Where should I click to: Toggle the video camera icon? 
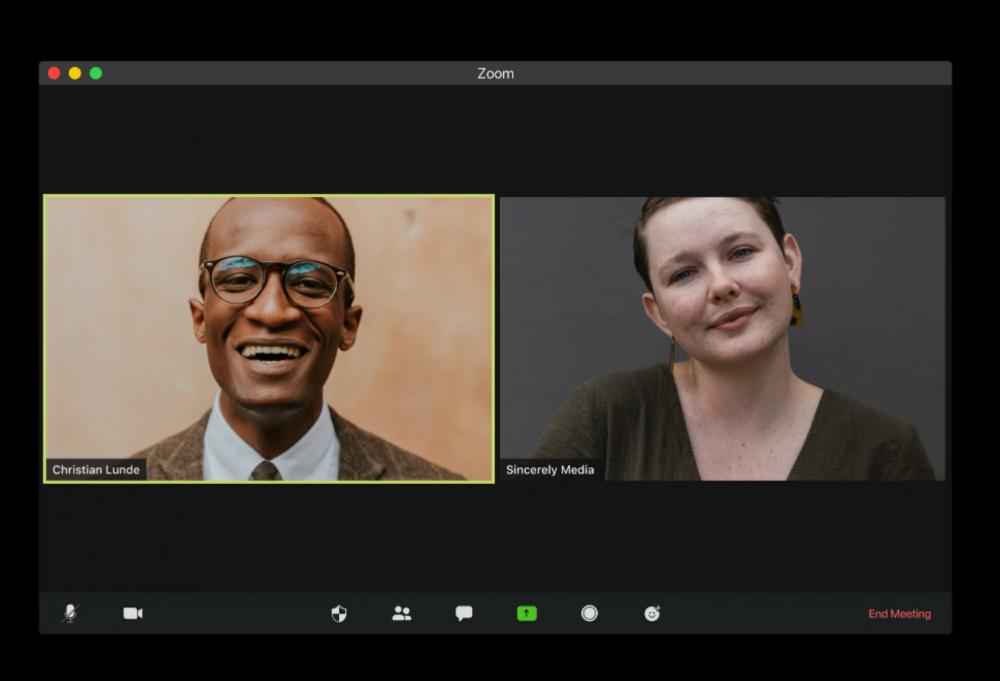click(133, 613)
